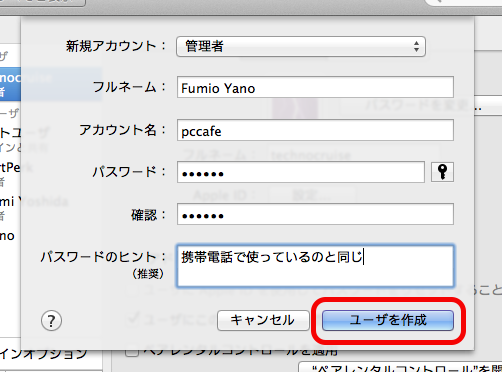502x372 pixels.
Task: Toggle the ペアレンタルコントロールを適用 checkbox in background window
Action: click(132, 352)
